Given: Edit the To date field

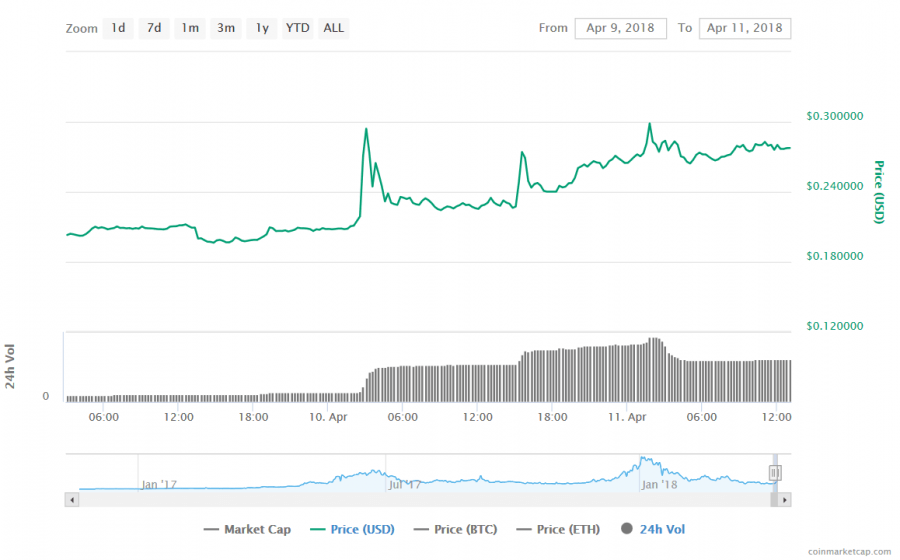Looking at the screenshot, I should (x=744, y=28).
